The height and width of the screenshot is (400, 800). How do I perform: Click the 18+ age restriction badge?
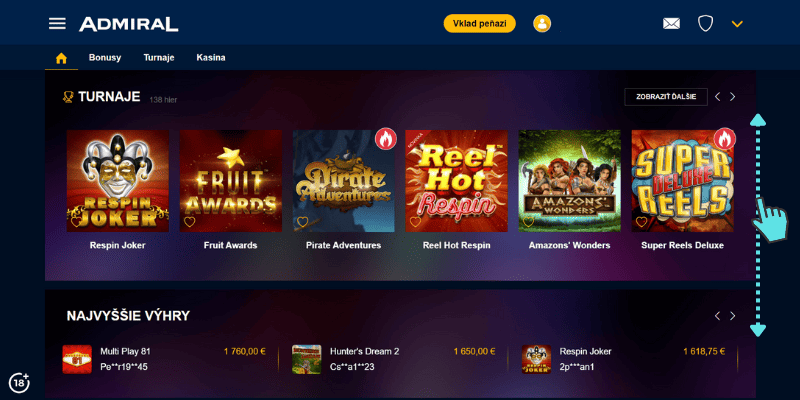click(19, 382)
